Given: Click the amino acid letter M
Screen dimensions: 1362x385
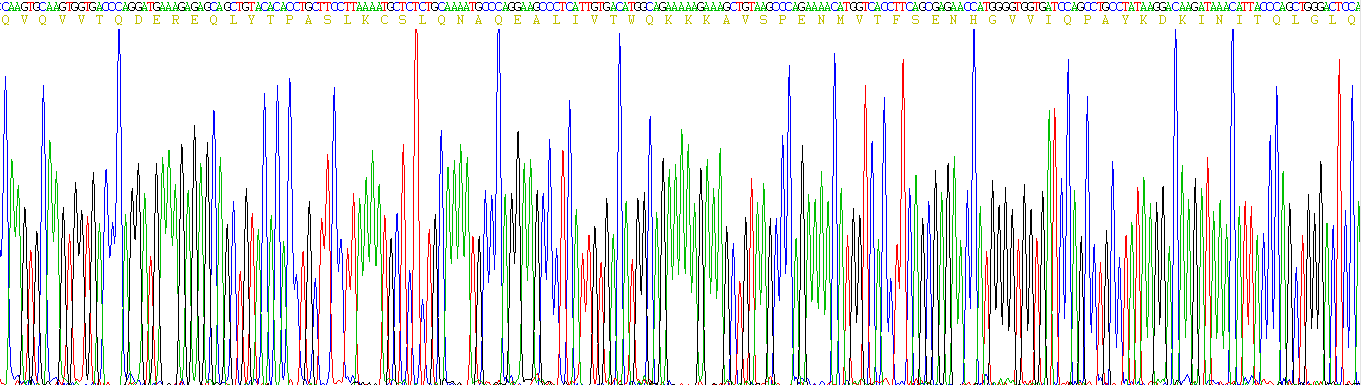Looking at the screenshot, I should point(841,20).
